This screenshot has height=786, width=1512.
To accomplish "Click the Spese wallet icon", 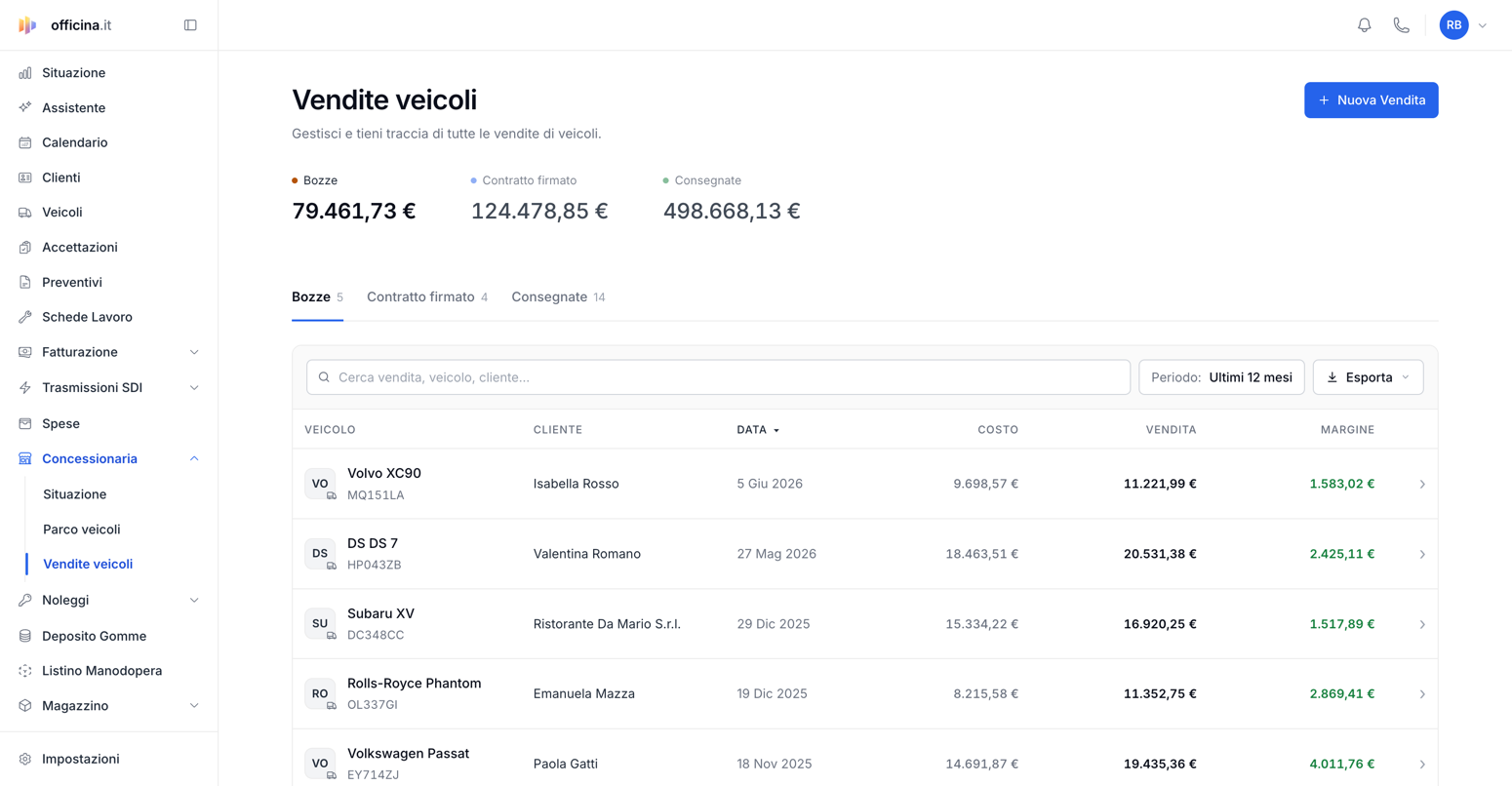I will (x=25, y=423).
